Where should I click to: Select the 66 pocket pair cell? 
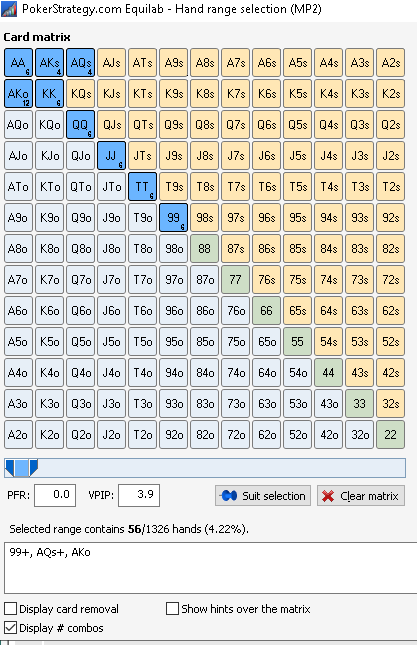[266, 311]
